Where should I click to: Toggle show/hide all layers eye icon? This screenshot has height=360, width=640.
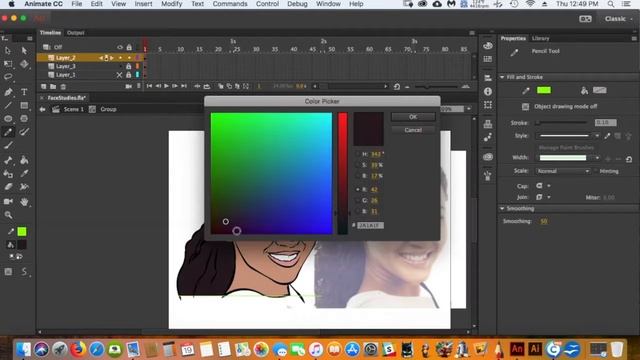pos(120,47)
